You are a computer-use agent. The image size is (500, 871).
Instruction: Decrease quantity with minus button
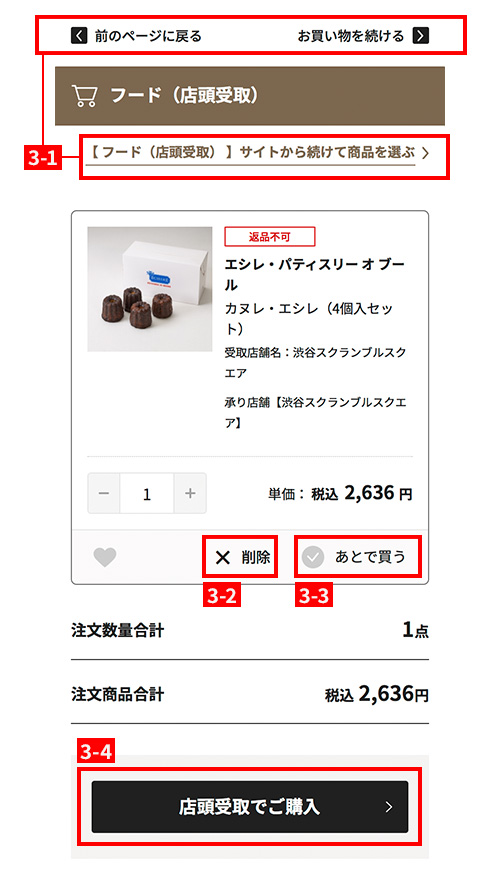pos(104,493)
